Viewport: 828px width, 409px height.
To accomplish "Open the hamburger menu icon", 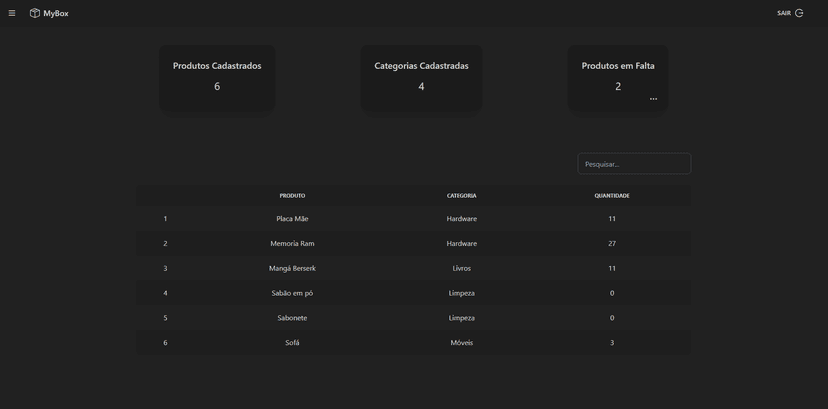I will (x=12, y=13).
